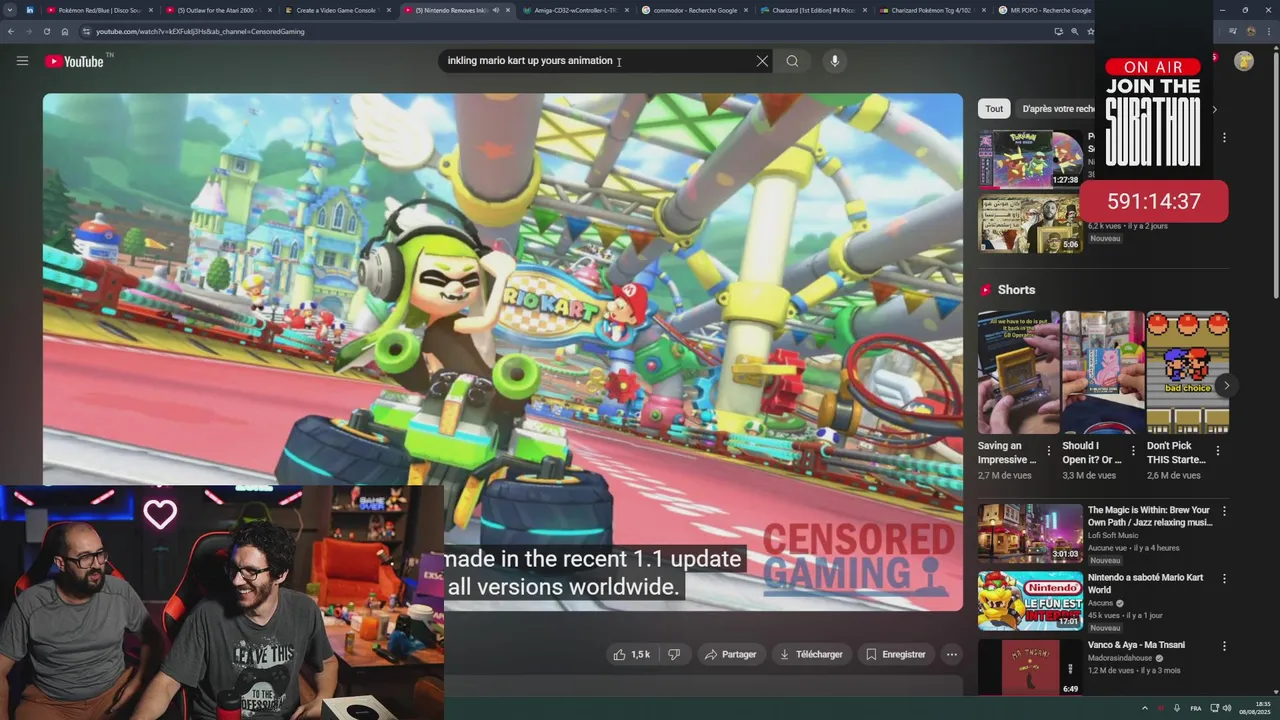The height and width of the screenshot is (720, 1280).
Task: Close the 'Nintendo Removes Inkling' browser tab
Action: 507,10
